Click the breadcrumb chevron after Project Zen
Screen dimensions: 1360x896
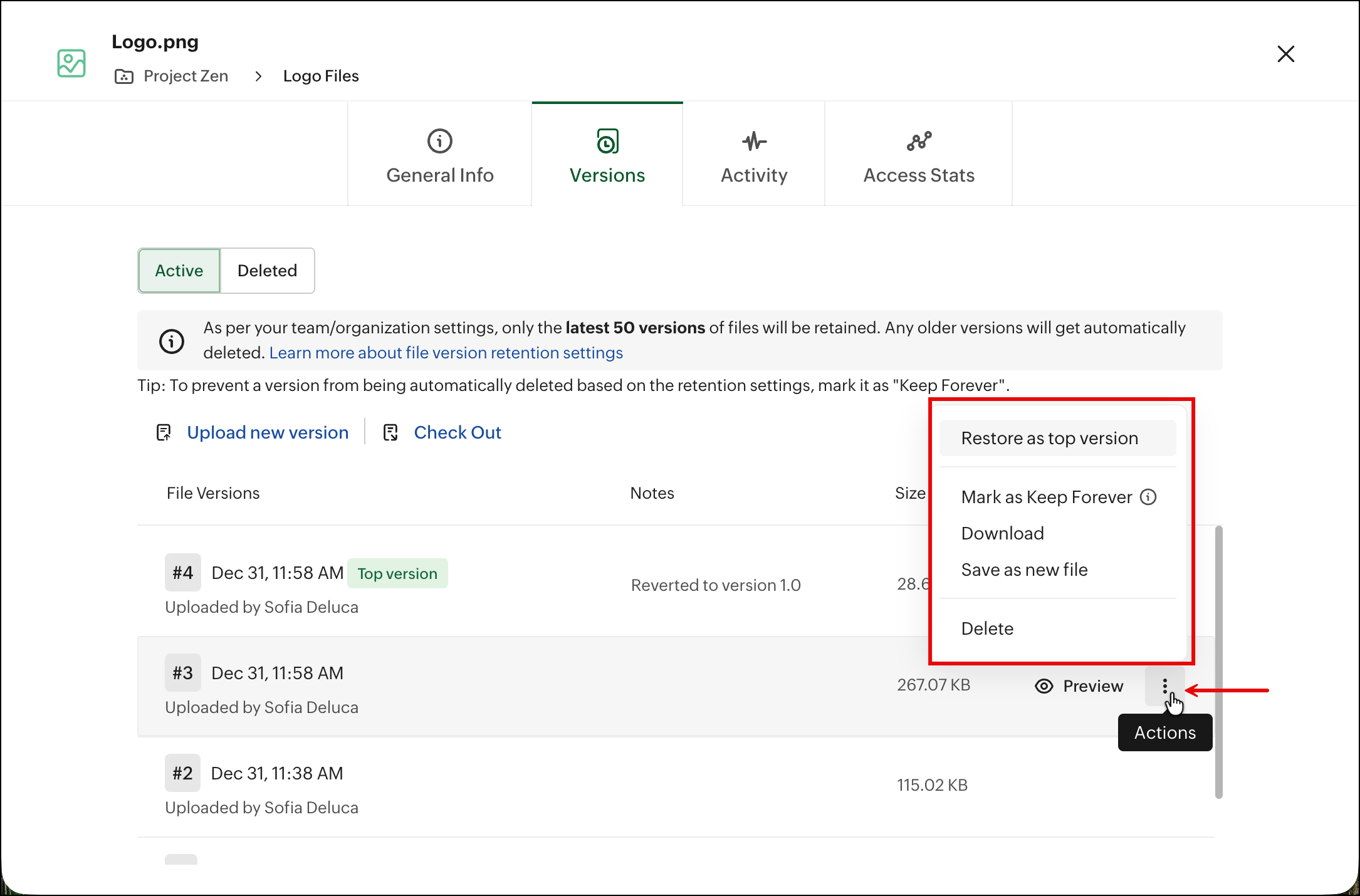pos(258,76)
